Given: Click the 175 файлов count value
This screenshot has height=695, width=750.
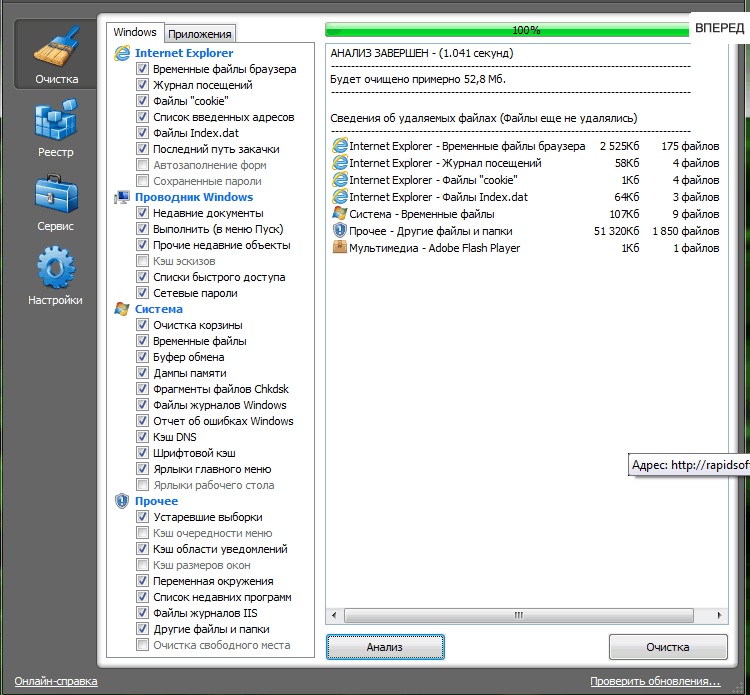Looking at the screenshot, I should pos(690,146).
